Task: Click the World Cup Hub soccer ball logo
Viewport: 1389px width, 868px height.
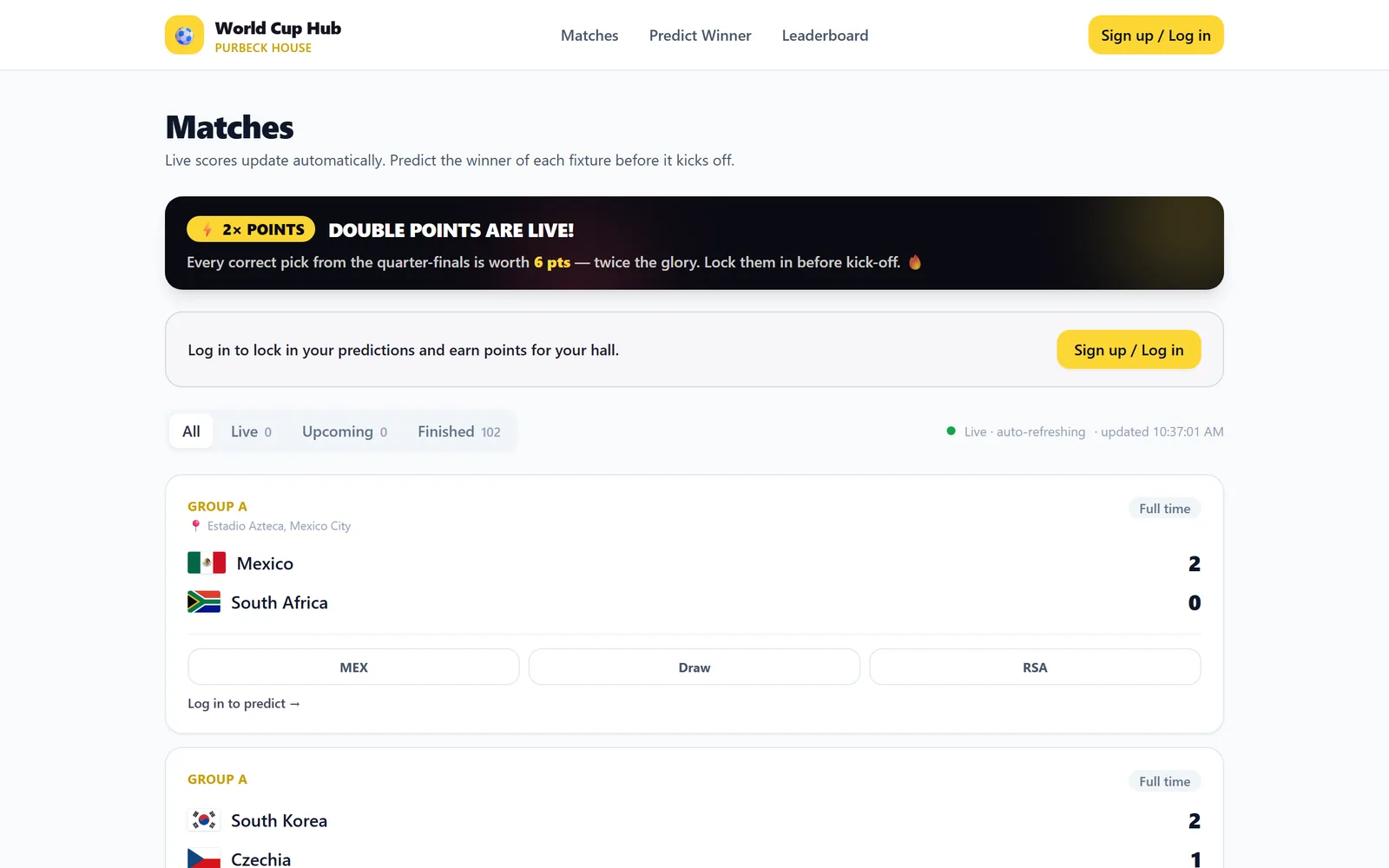Action: coord(184,35)
